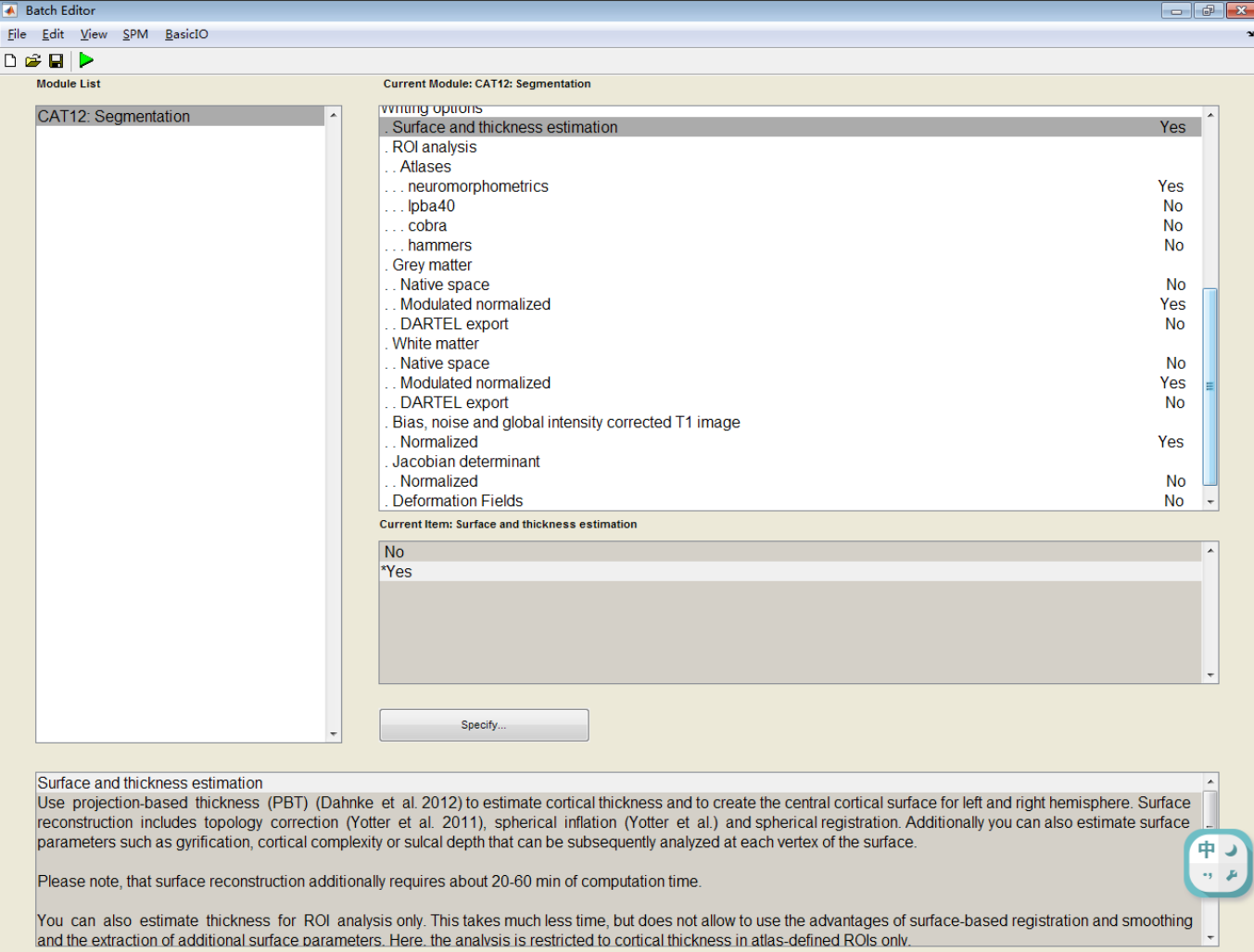Screen dimensions: 1254x952
Task: Select CAT12: Segmentation in the Module List
Action: tap(181, 116)
